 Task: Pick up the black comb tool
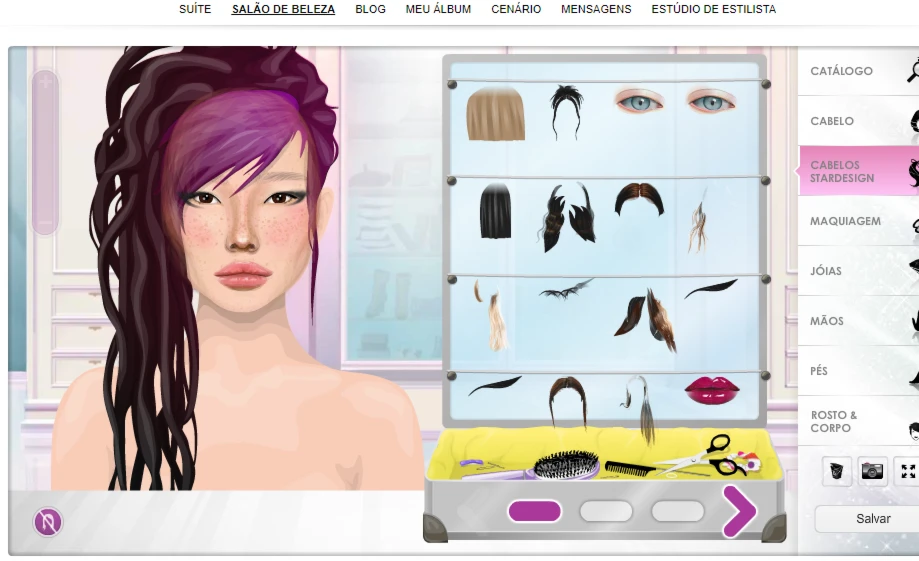click(630, 468)
